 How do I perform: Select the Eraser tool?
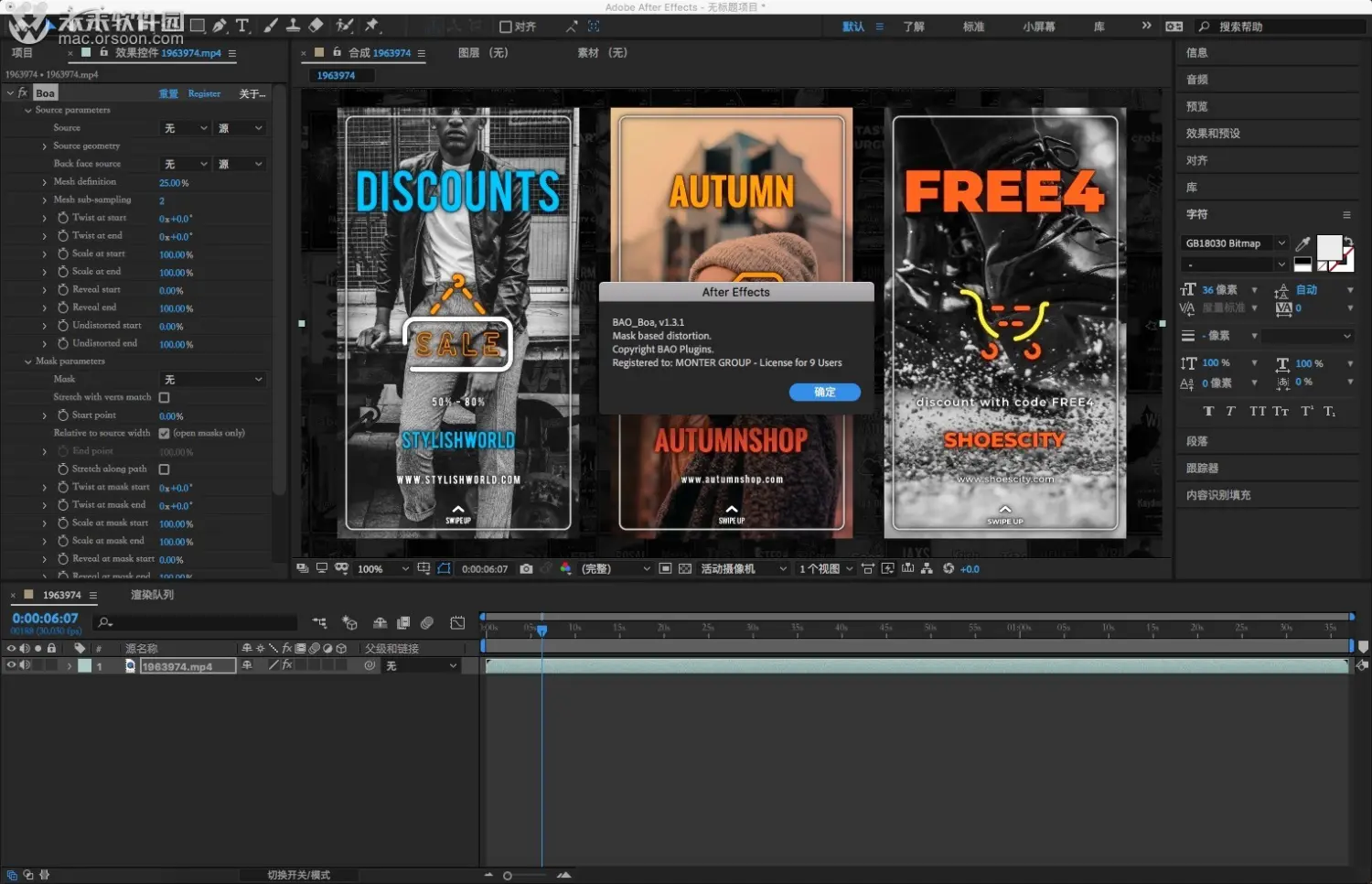click(316, 26)
